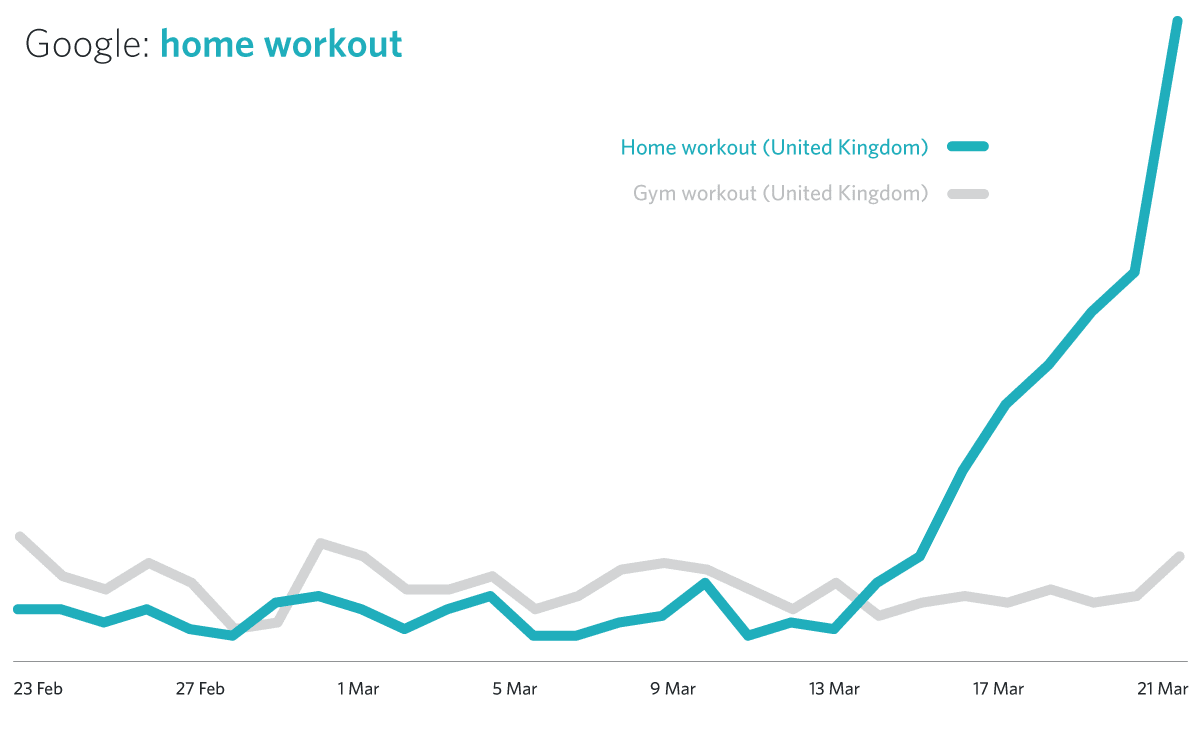This screenshot has width=1200, height=730.
Task: Click the bold teal 'home workout' title text
Action: coord(281,44)
